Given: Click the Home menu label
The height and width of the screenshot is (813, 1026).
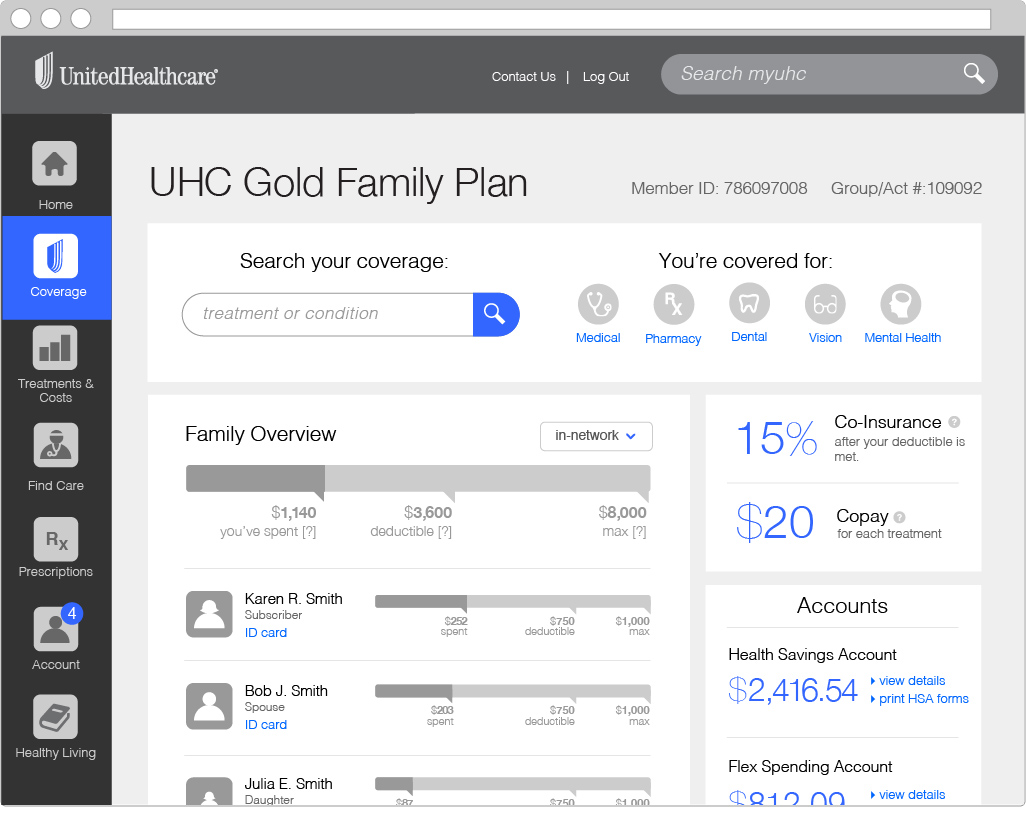Looking at the screenshot, I should [x=56, y=205].
